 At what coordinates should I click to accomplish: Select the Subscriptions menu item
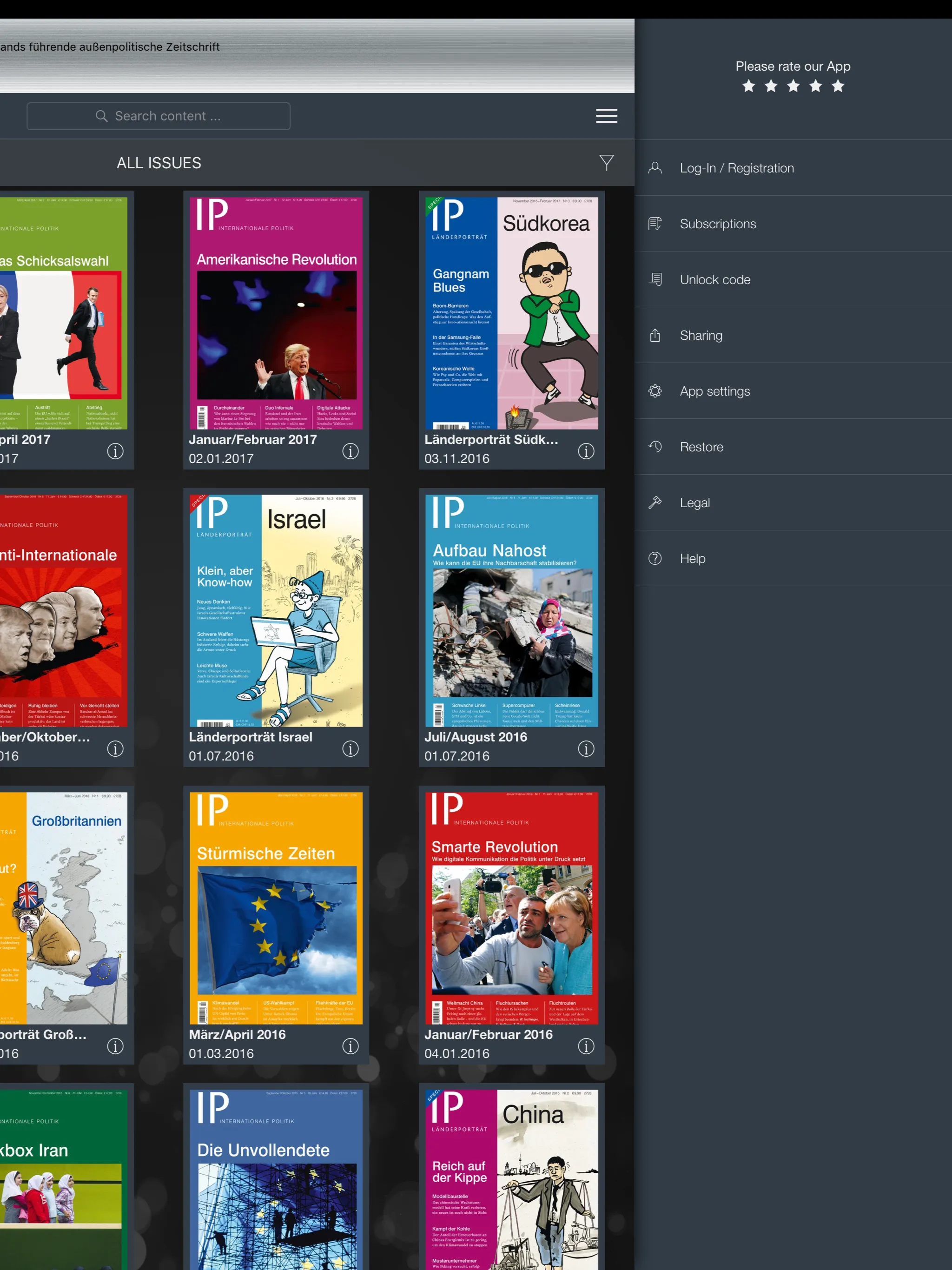click(793, 224)
